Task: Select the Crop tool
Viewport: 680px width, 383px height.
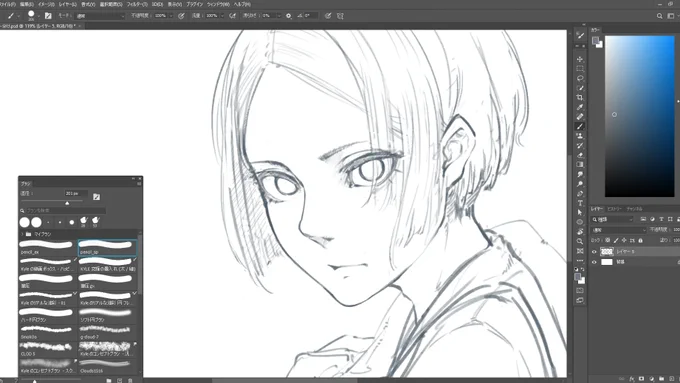Action: point(580,98)
